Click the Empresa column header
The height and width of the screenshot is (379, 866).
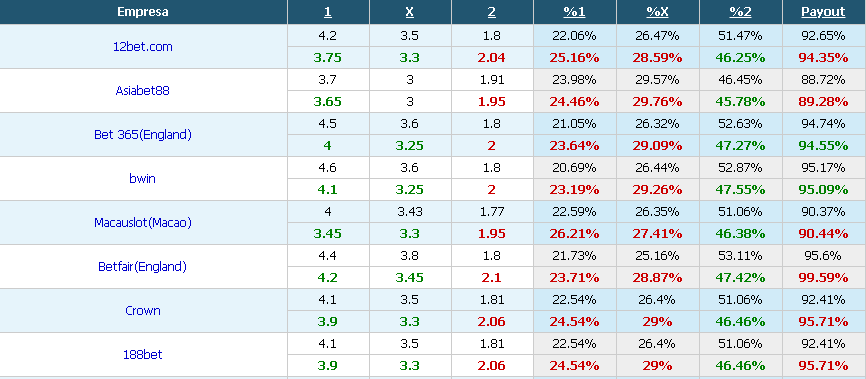coord(143,12)
